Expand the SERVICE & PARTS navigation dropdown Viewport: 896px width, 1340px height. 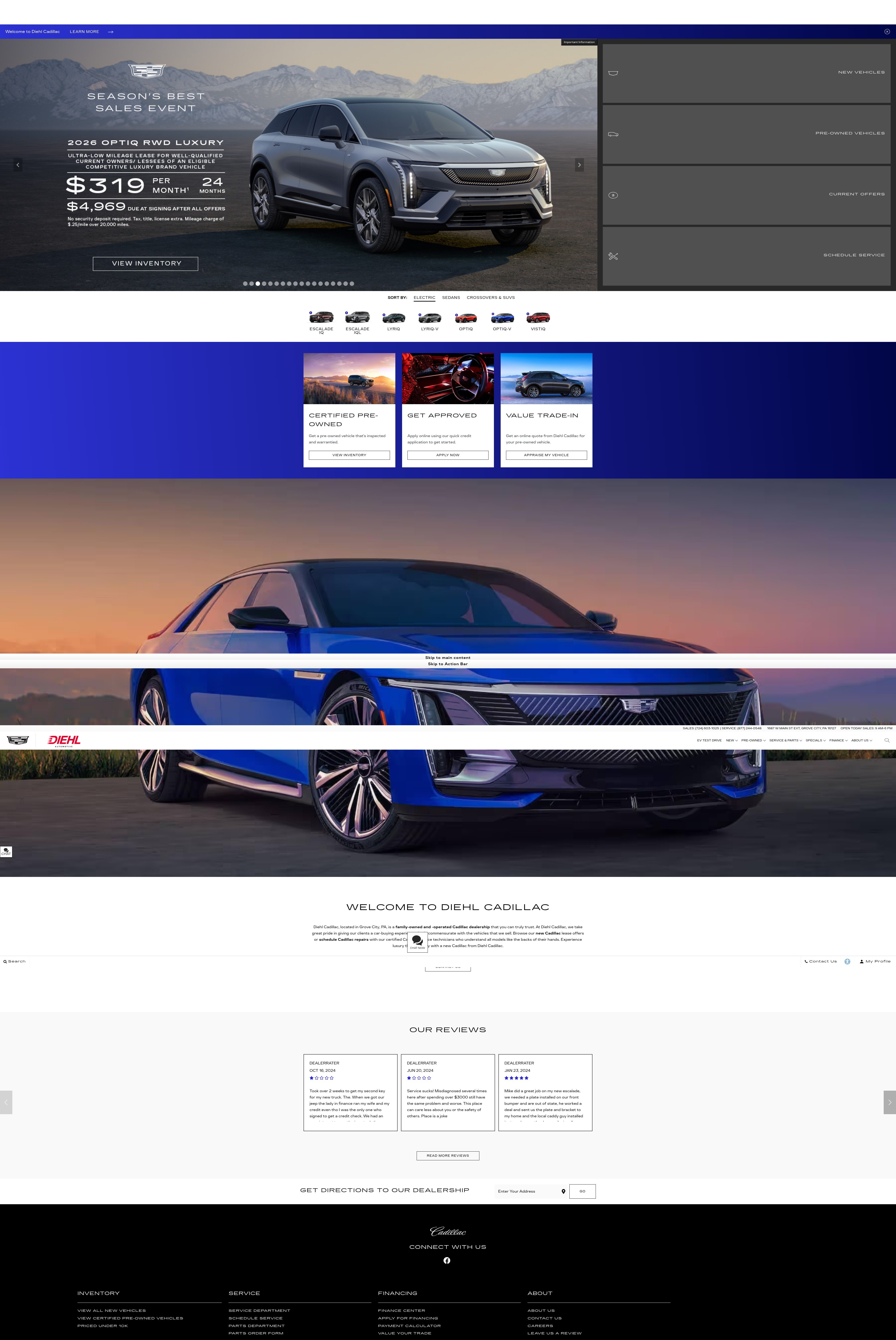point(786,740)
